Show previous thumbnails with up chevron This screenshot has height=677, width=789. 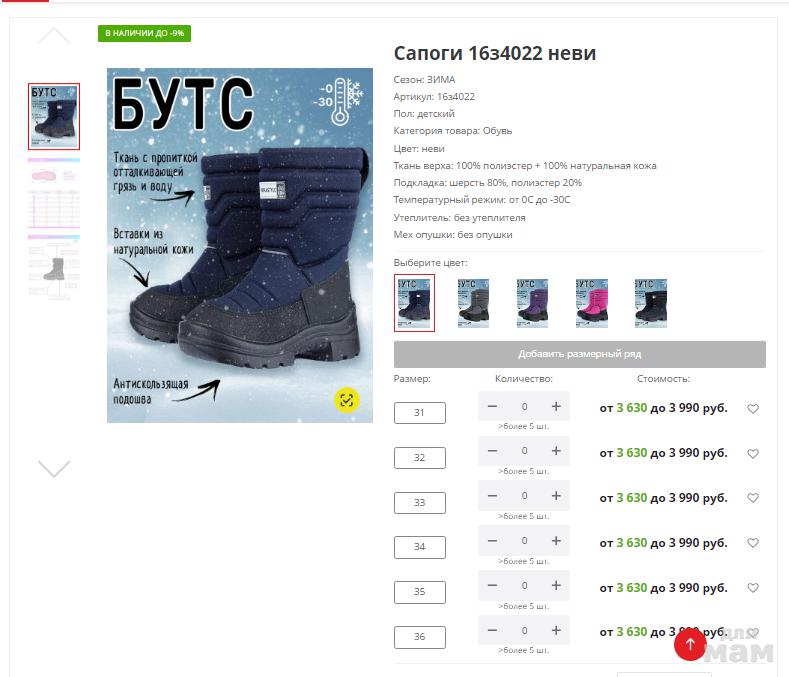(54, 36)
